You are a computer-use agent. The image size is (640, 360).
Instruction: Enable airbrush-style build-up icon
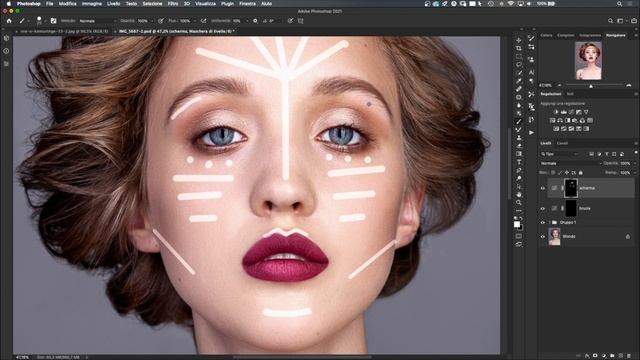pos(203,20)
